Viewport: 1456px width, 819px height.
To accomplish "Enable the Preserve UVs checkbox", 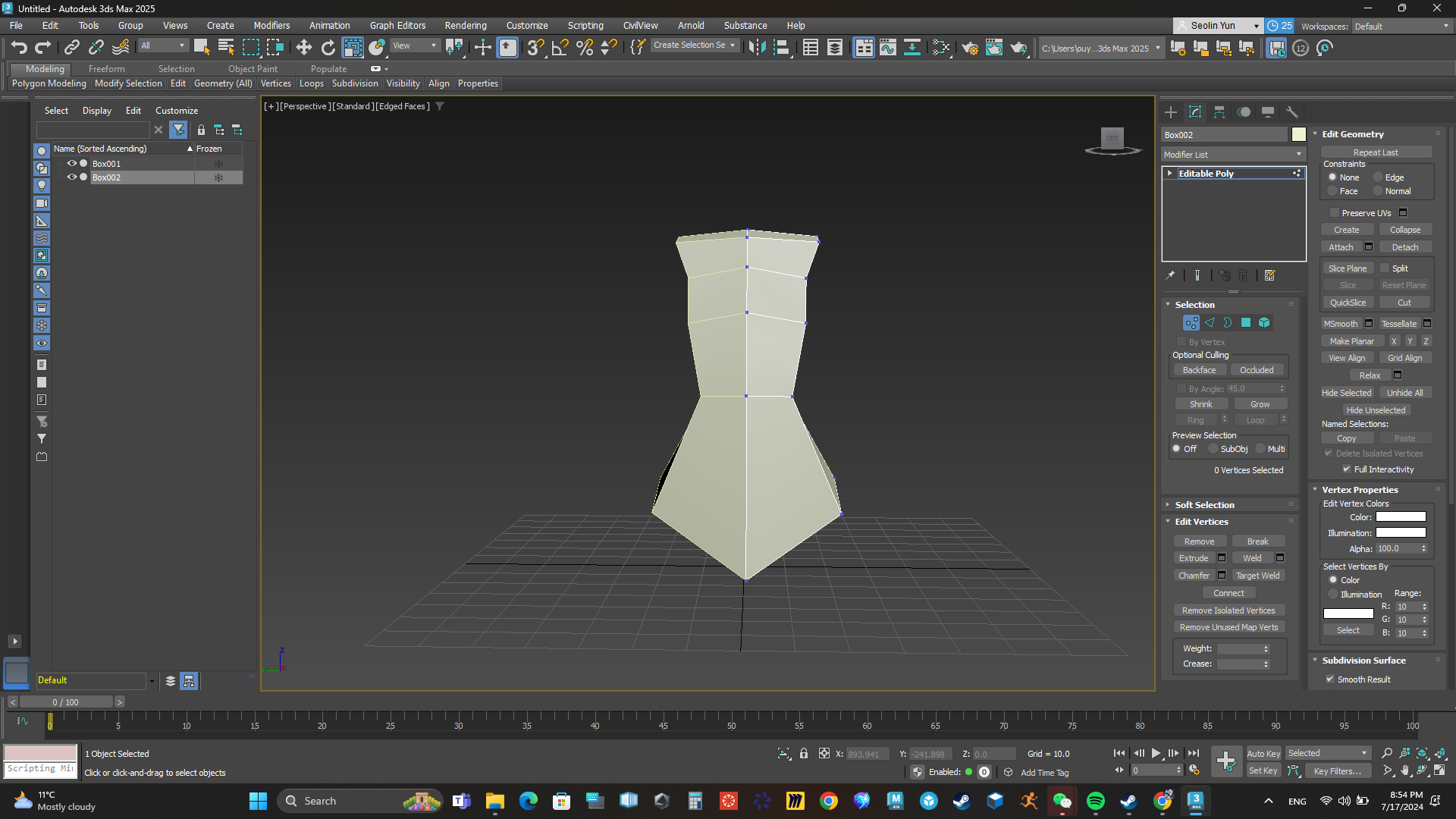I will [x=1335, y=213].
